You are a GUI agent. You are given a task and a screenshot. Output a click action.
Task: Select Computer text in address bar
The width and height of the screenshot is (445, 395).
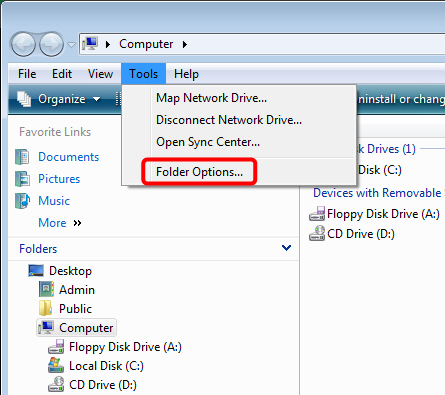[x=146, y=44]
